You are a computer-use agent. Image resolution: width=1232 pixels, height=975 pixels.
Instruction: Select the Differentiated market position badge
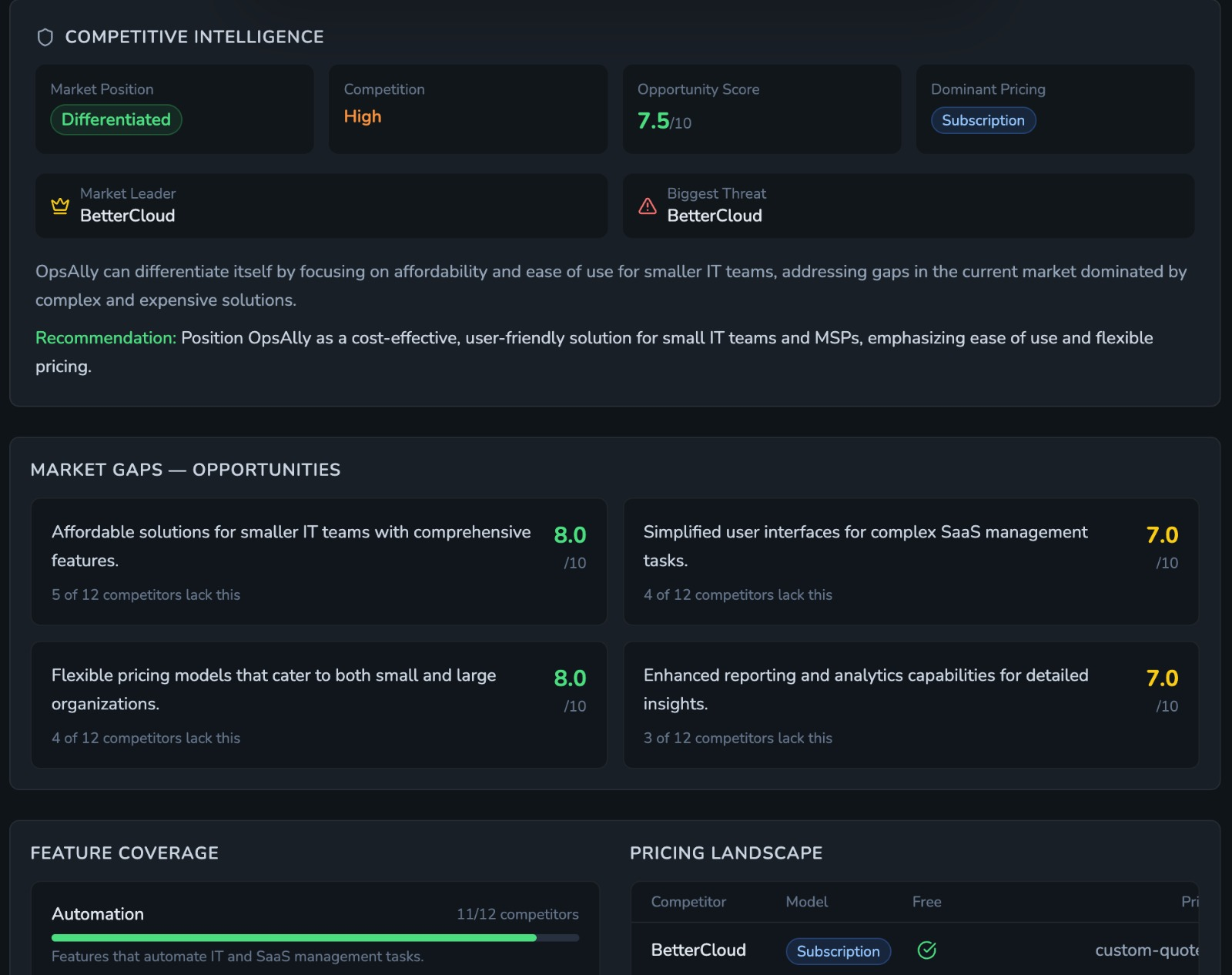(x=116, y=120)
